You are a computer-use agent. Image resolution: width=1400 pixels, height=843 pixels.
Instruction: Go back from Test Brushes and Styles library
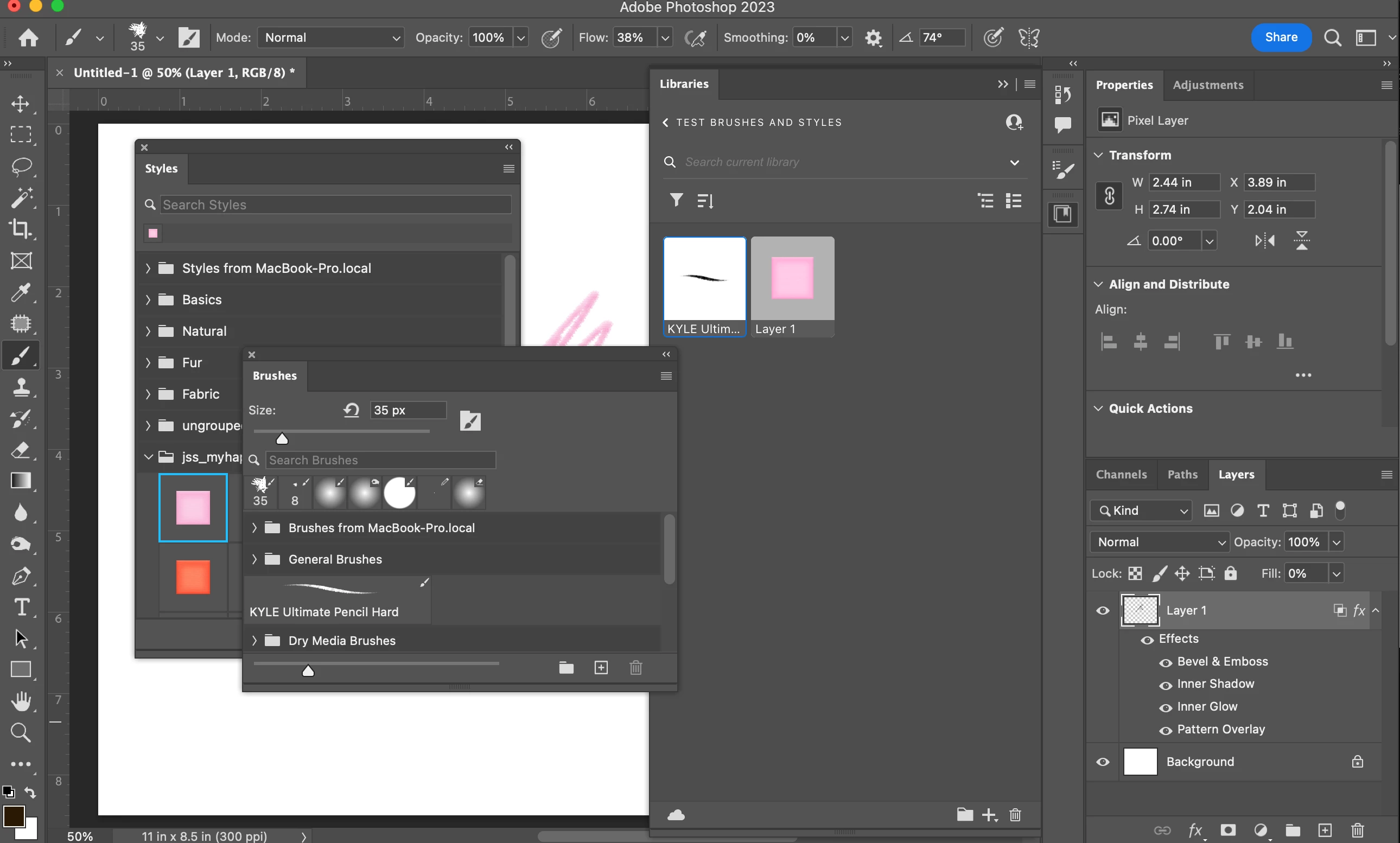[x=665, y=123]
